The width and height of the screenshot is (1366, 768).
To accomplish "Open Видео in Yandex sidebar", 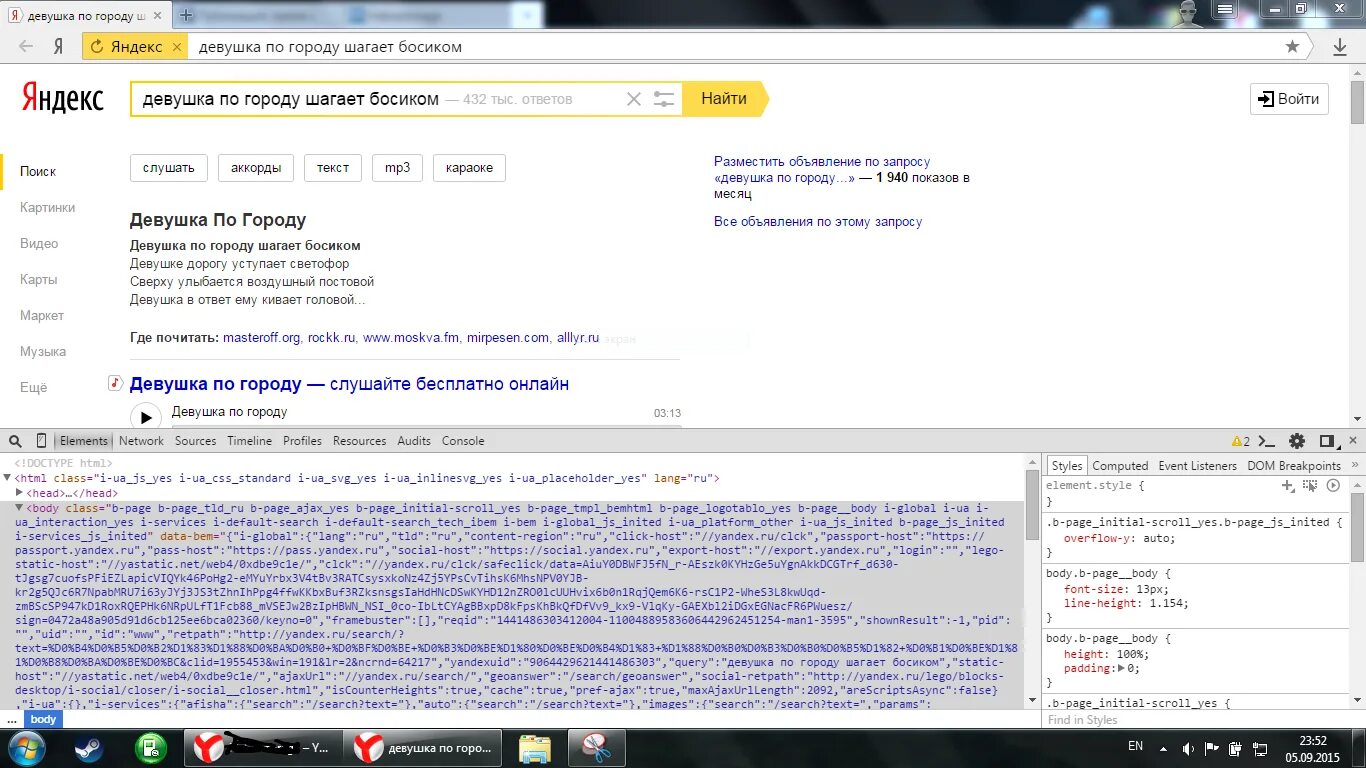I will [x=39, y=244].
